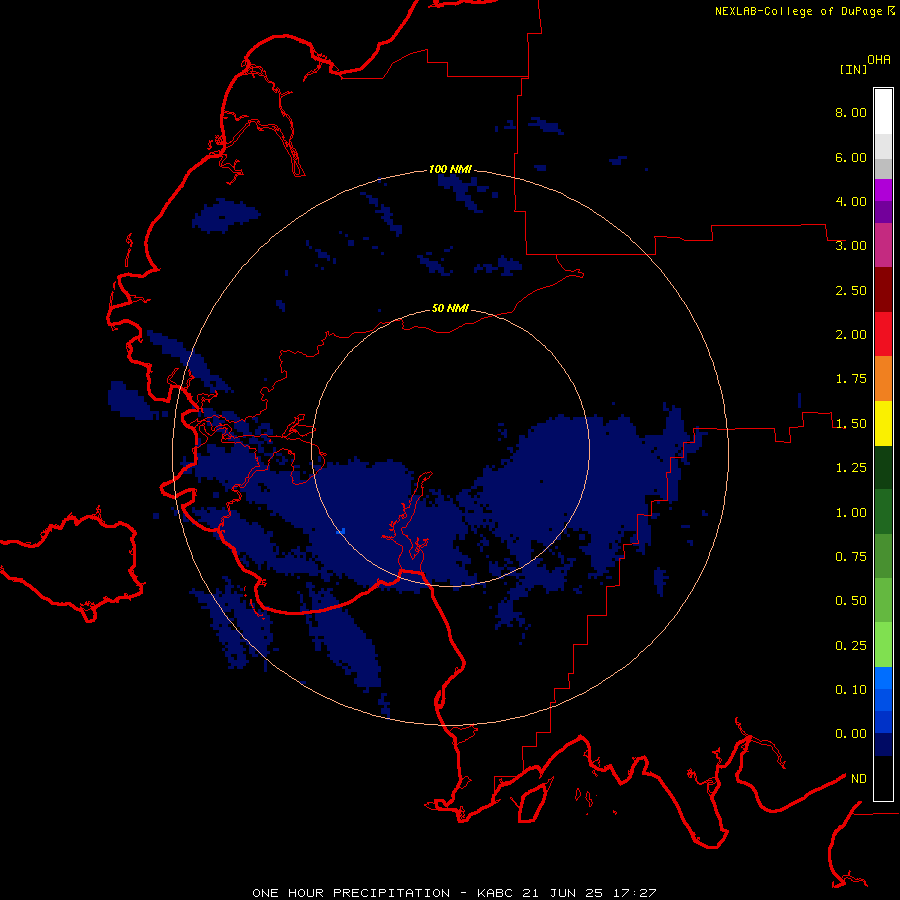Viewport: 900px width, 900px height.
Task: Click the bright blue color bar segment
Action: coord(883,678)
